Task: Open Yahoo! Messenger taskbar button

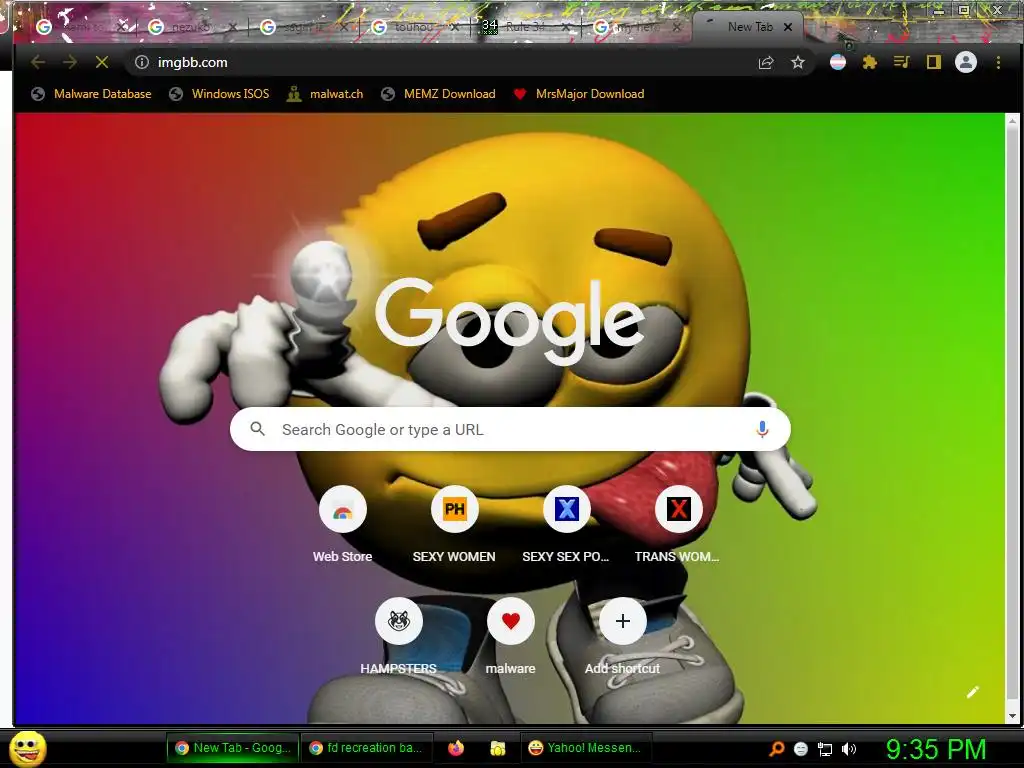Action: point(586,748)
